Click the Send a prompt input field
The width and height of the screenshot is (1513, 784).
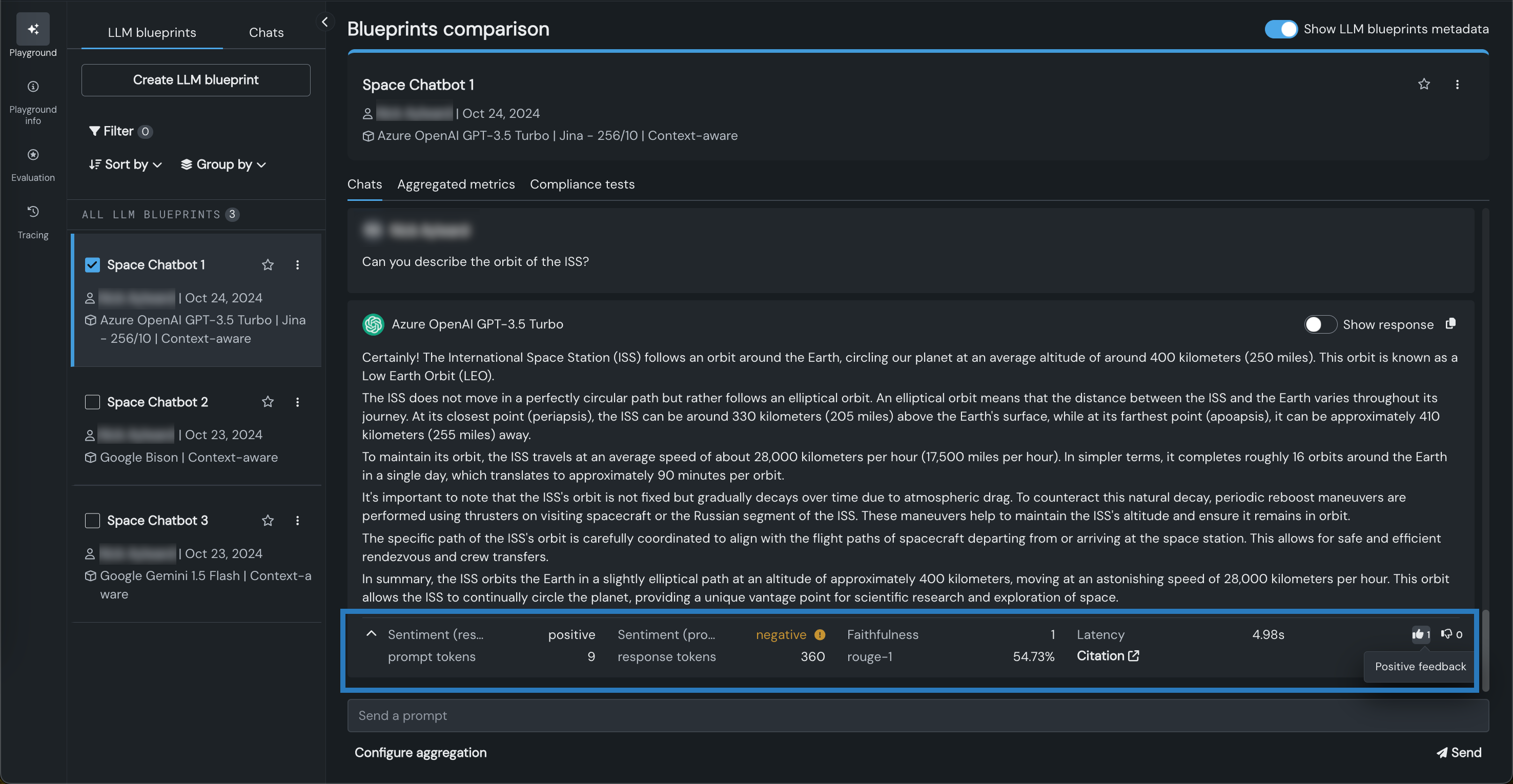917,716
